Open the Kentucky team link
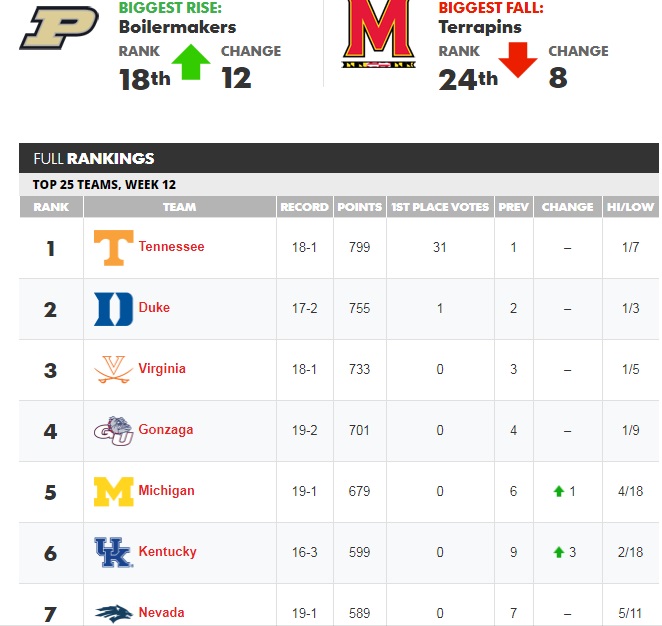The height and width of the screenshot is (626, 662). coord(168,552)
